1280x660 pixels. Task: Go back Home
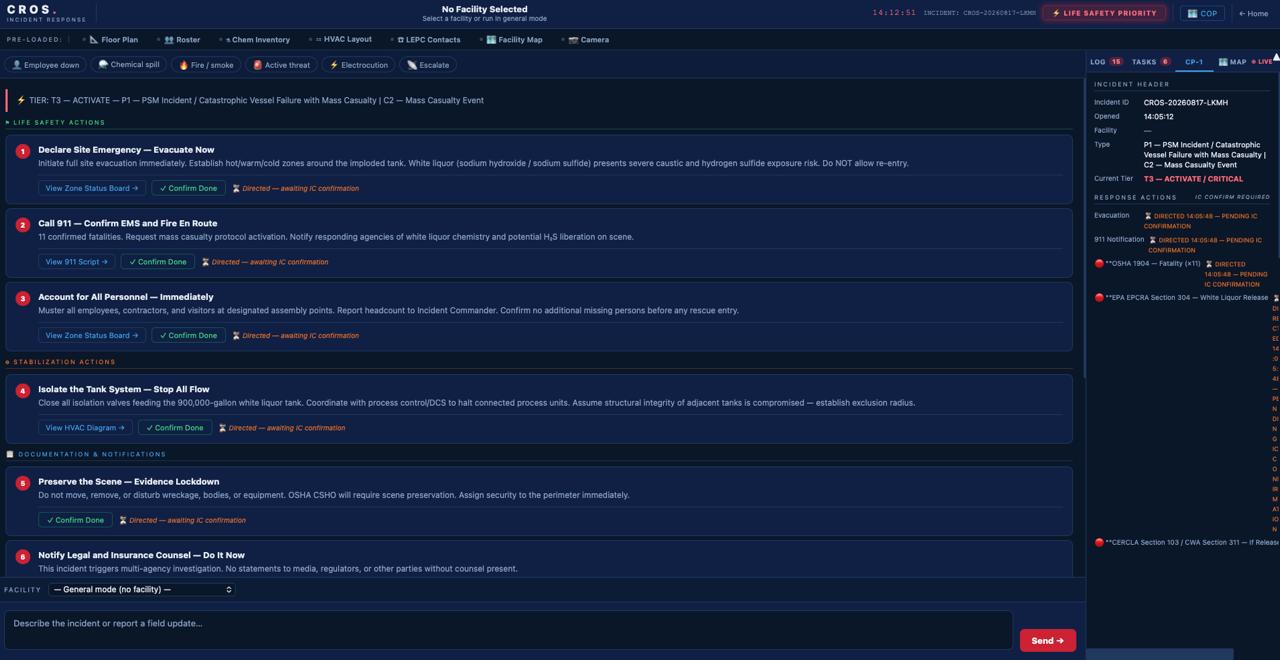point(1254,13)
